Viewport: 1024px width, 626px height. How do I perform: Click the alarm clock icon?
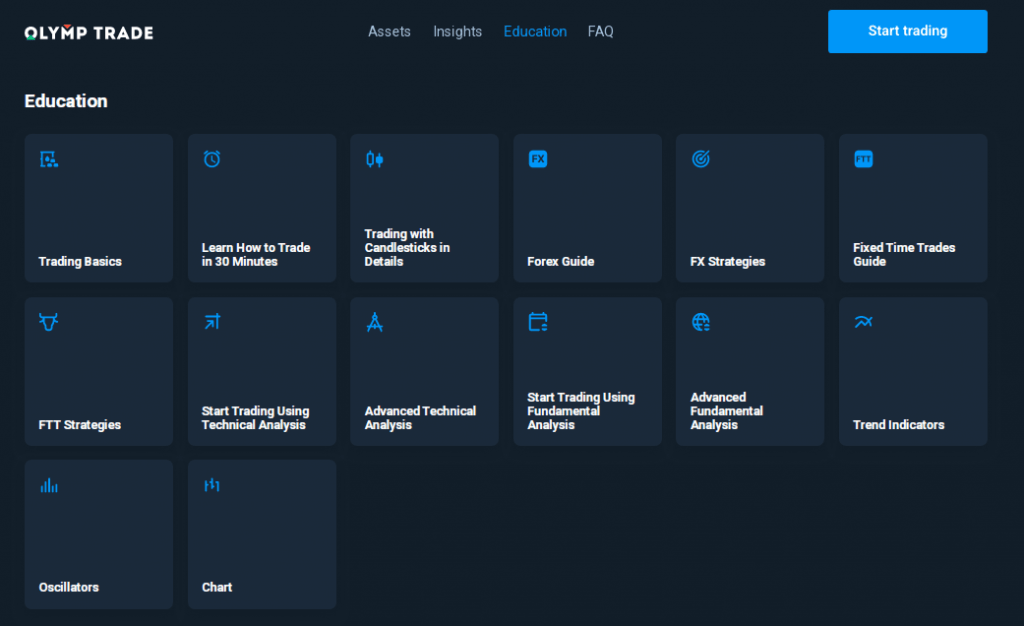[212, 159]
